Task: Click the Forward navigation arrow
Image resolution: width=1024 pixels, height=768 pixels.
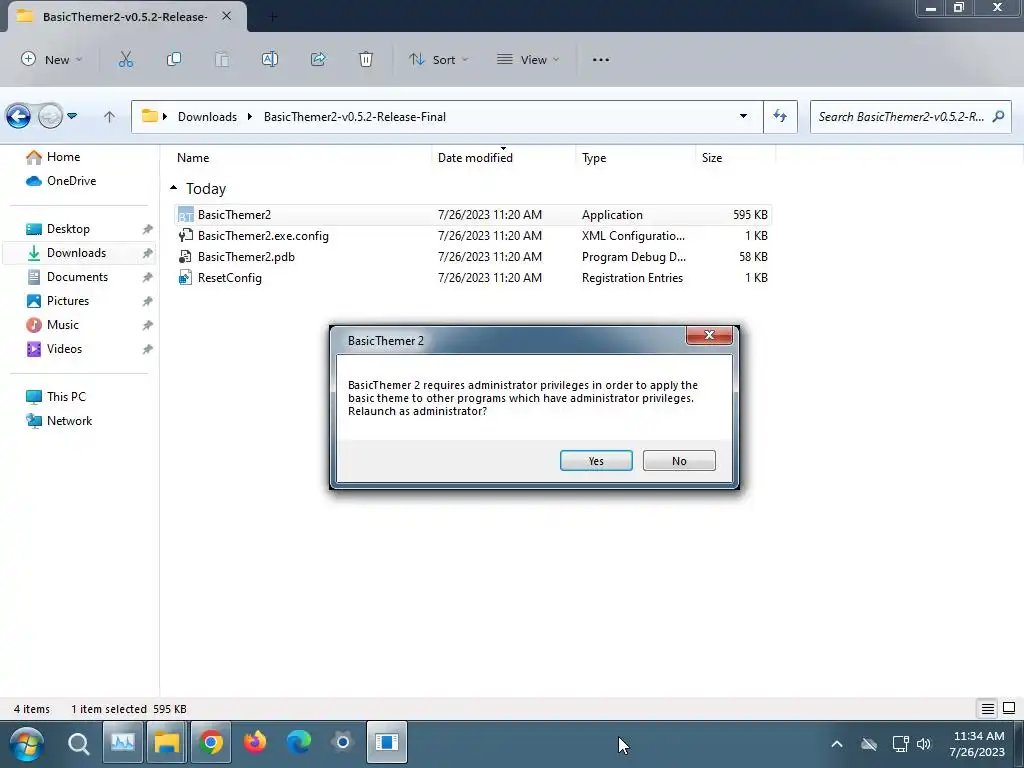Action: tap(50, 117)
